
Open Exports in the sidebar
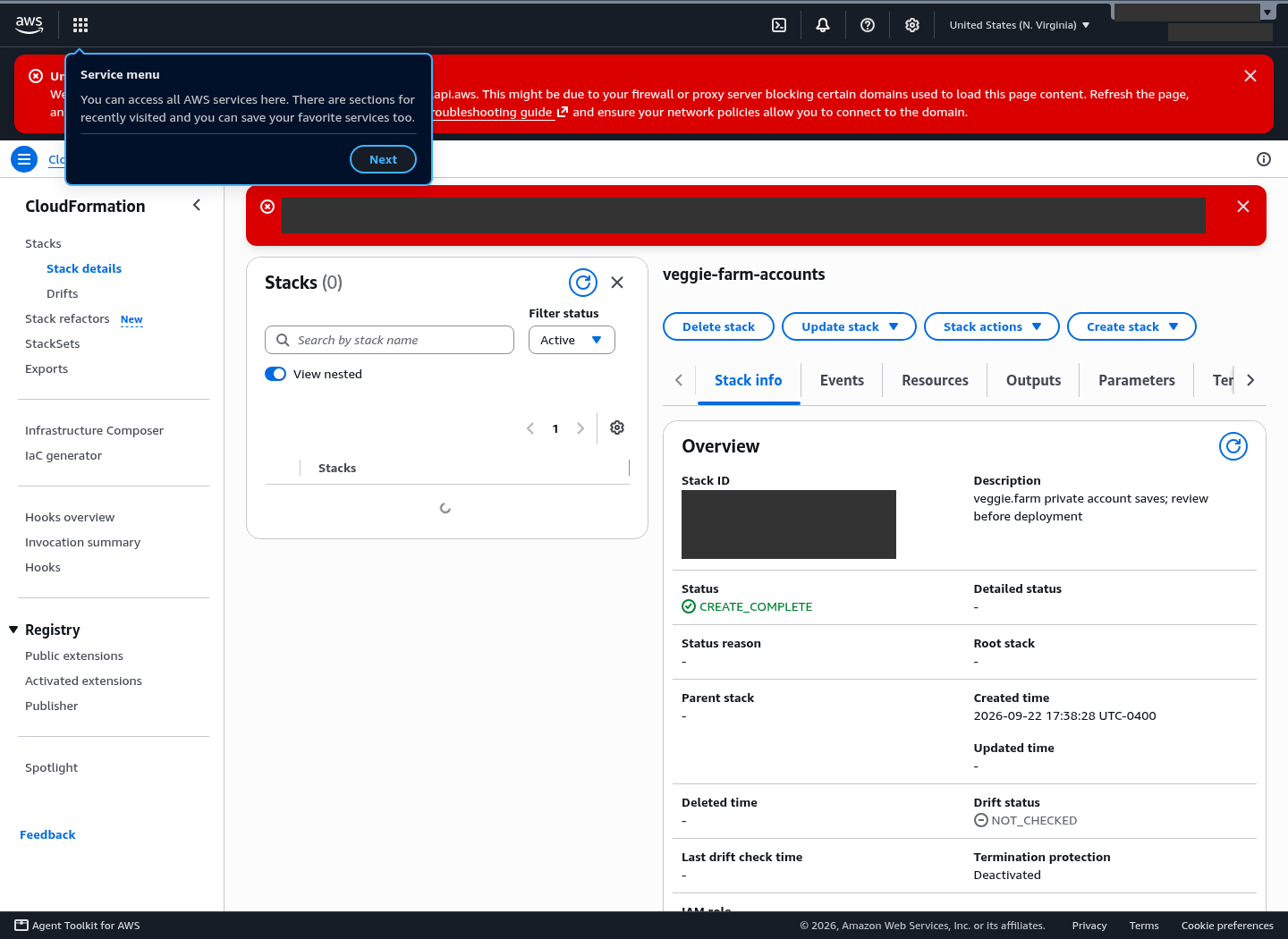47,368
